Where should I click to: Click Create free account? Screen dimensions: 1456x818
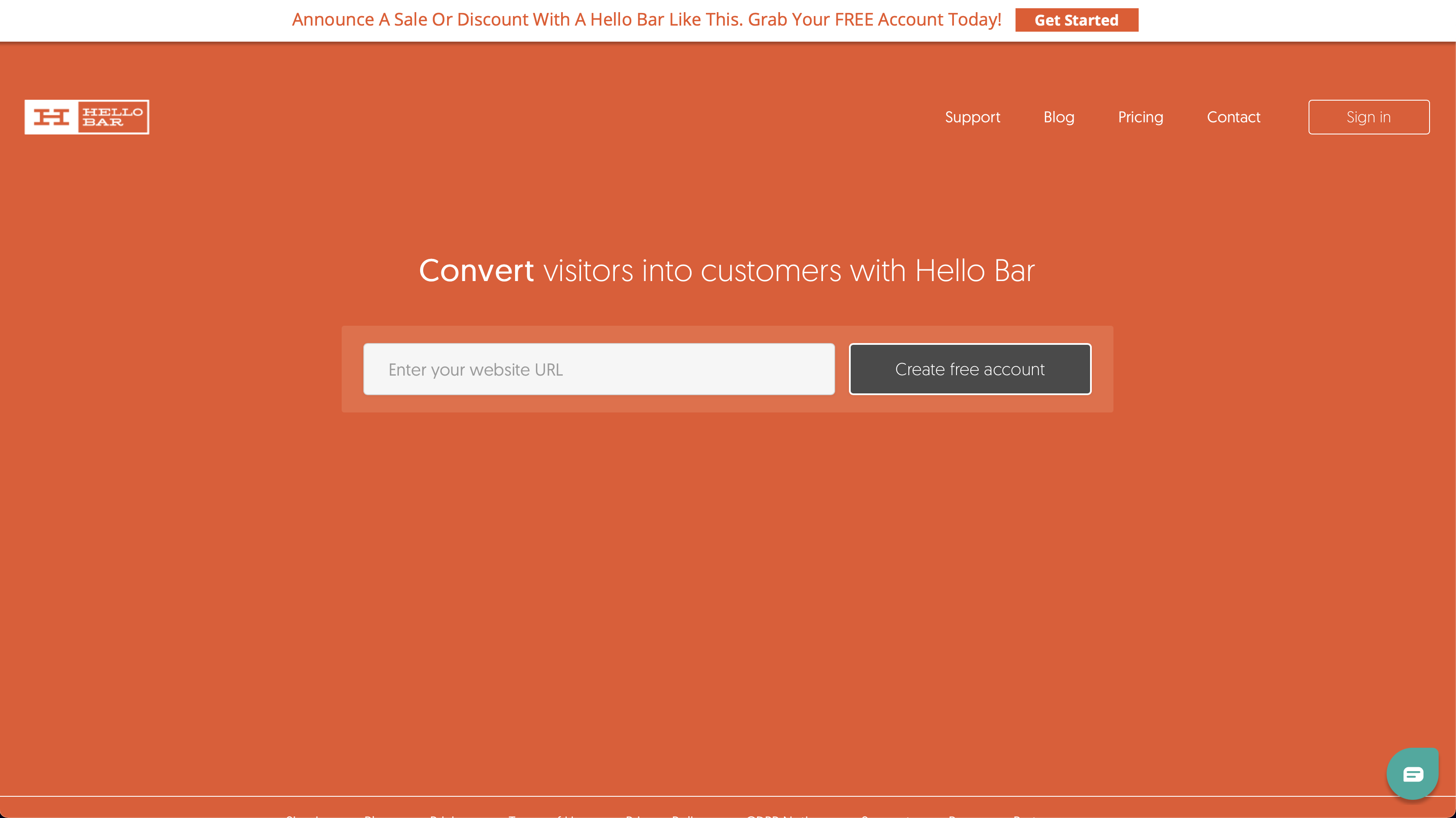[x=970, y=369]
